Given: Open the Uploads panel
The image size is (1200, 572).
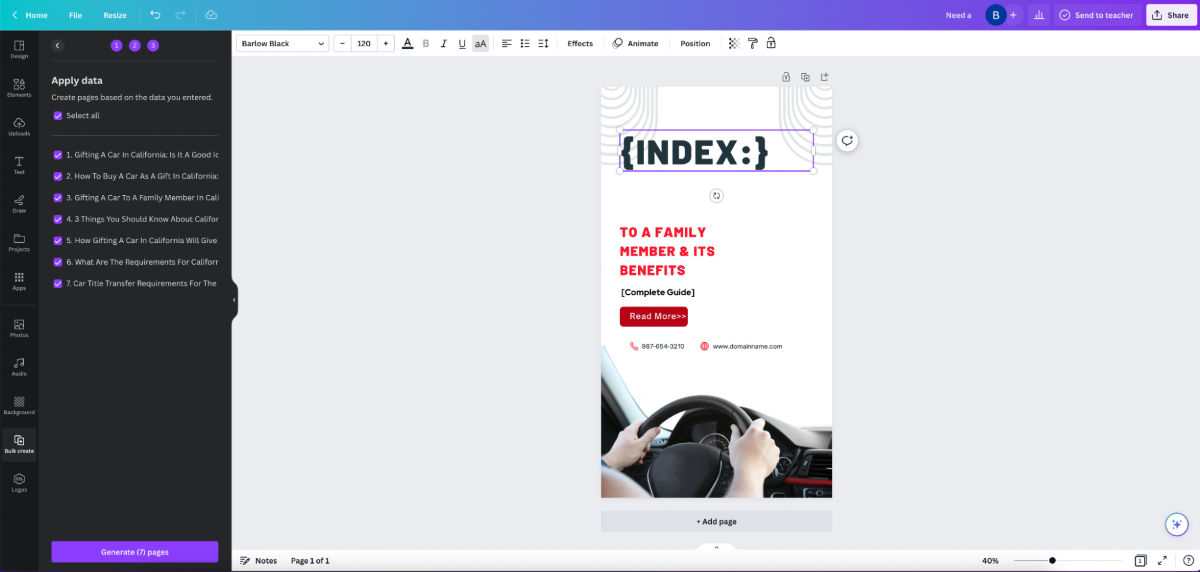Looking at the screenshot, I should (19, 127).
